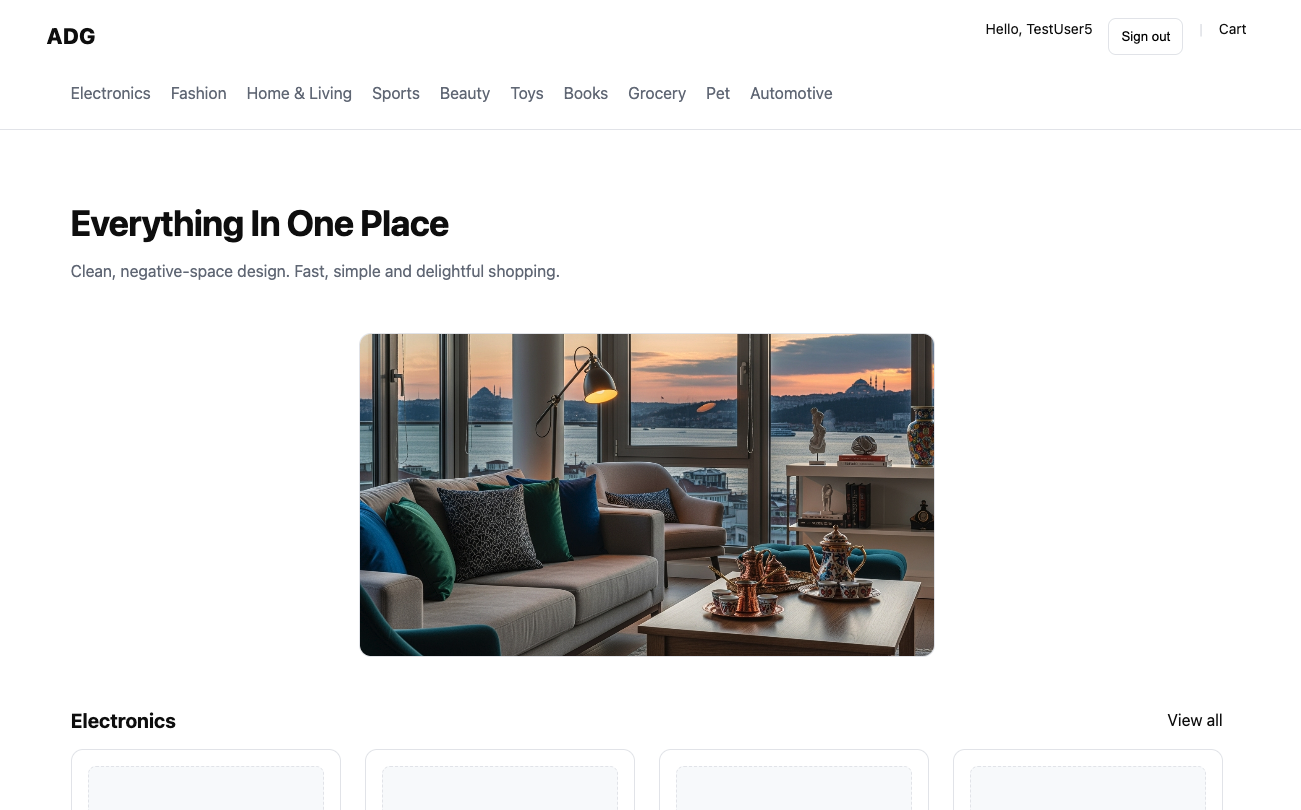Viewport: 1301px width, 810px height.
Task: Open the Grocery category
Action: pos(657,93)
